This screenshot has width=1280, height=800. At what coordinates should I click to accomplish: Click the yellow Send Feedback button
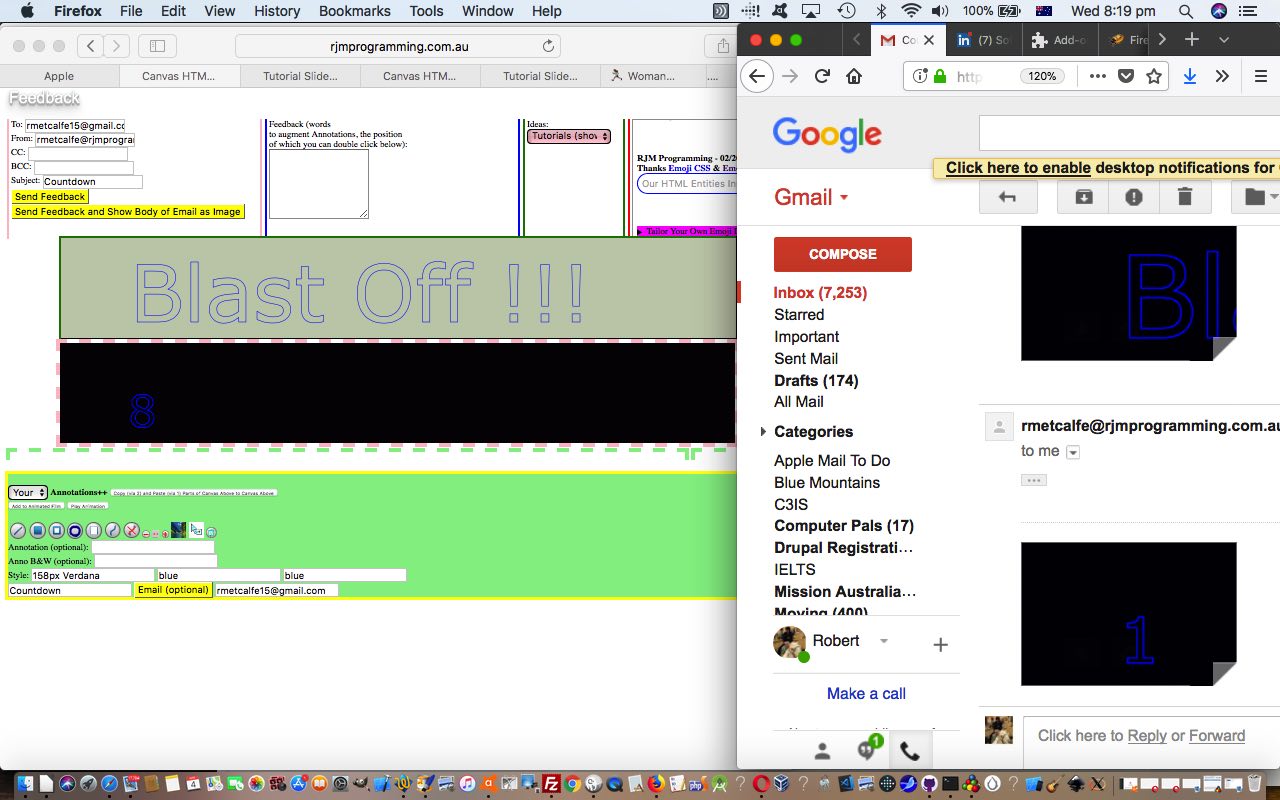point(50,197)
